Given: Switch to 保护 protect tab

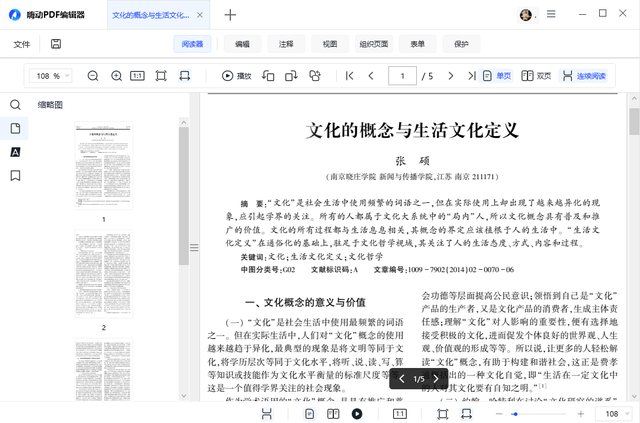Looking at the screenshot, I should 461,44.
